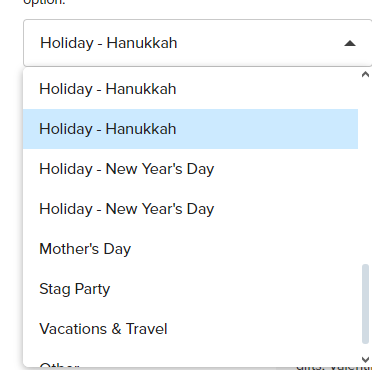Click the scrollbar track below the thumb
The width and height of the screenshot is (372, 370).
coord(365,349)
